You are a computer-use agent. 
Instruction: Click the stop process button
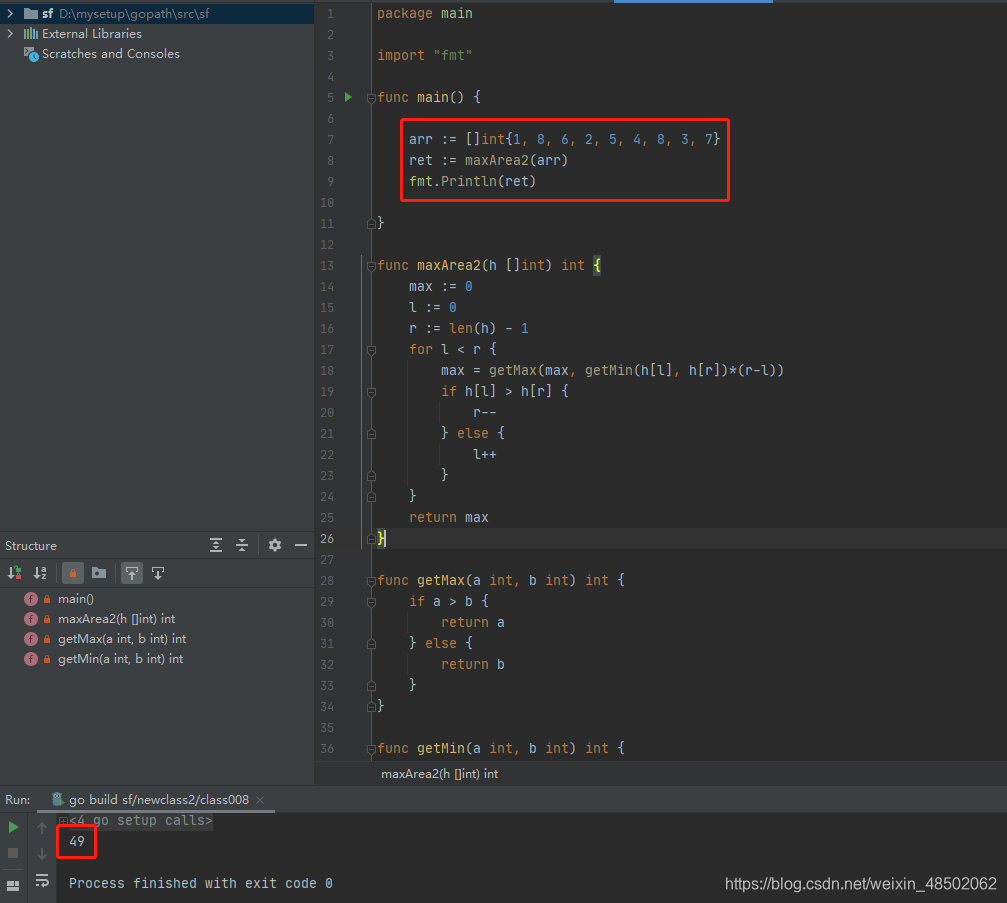[13, 853]
